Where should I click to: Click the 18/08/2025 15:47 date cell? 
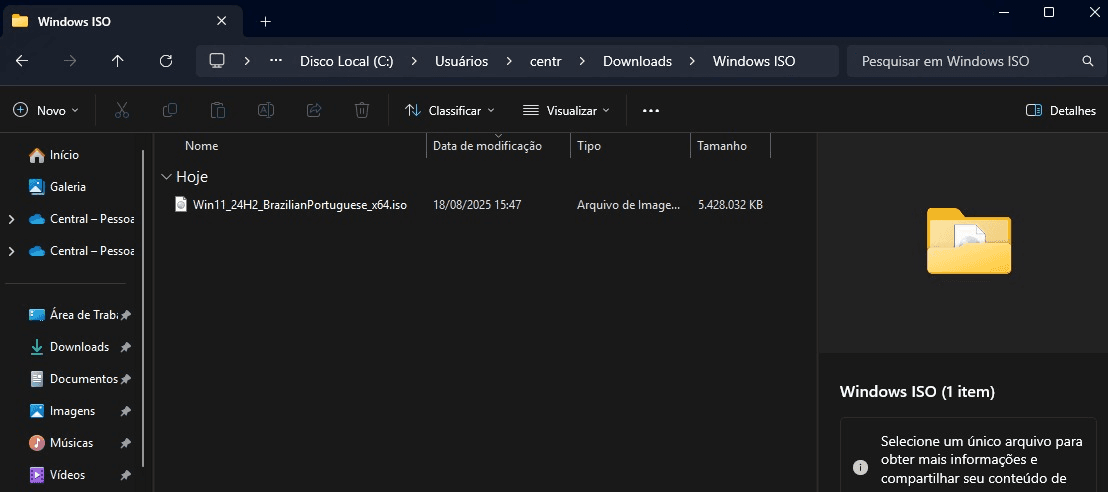point(477,205)
